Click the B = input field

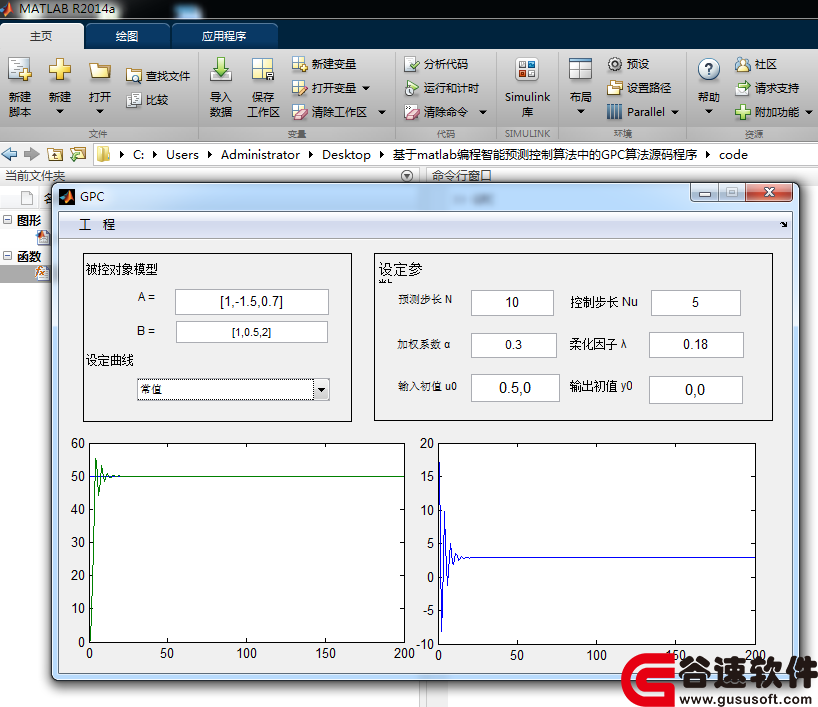coord(251,332)
